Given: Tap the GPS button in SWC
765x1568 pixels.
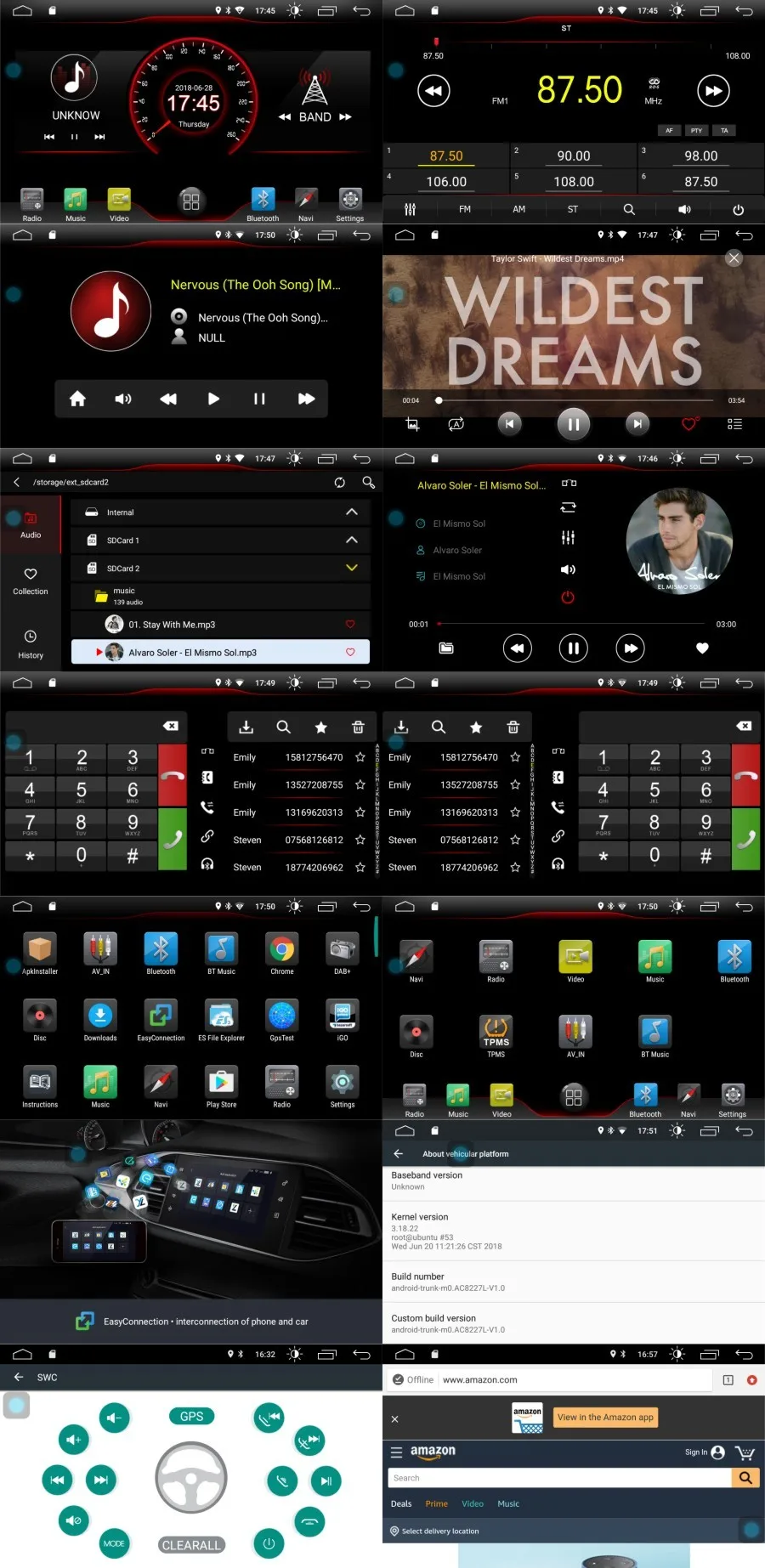Looking at the screenshot, I should coord(191,1416).
